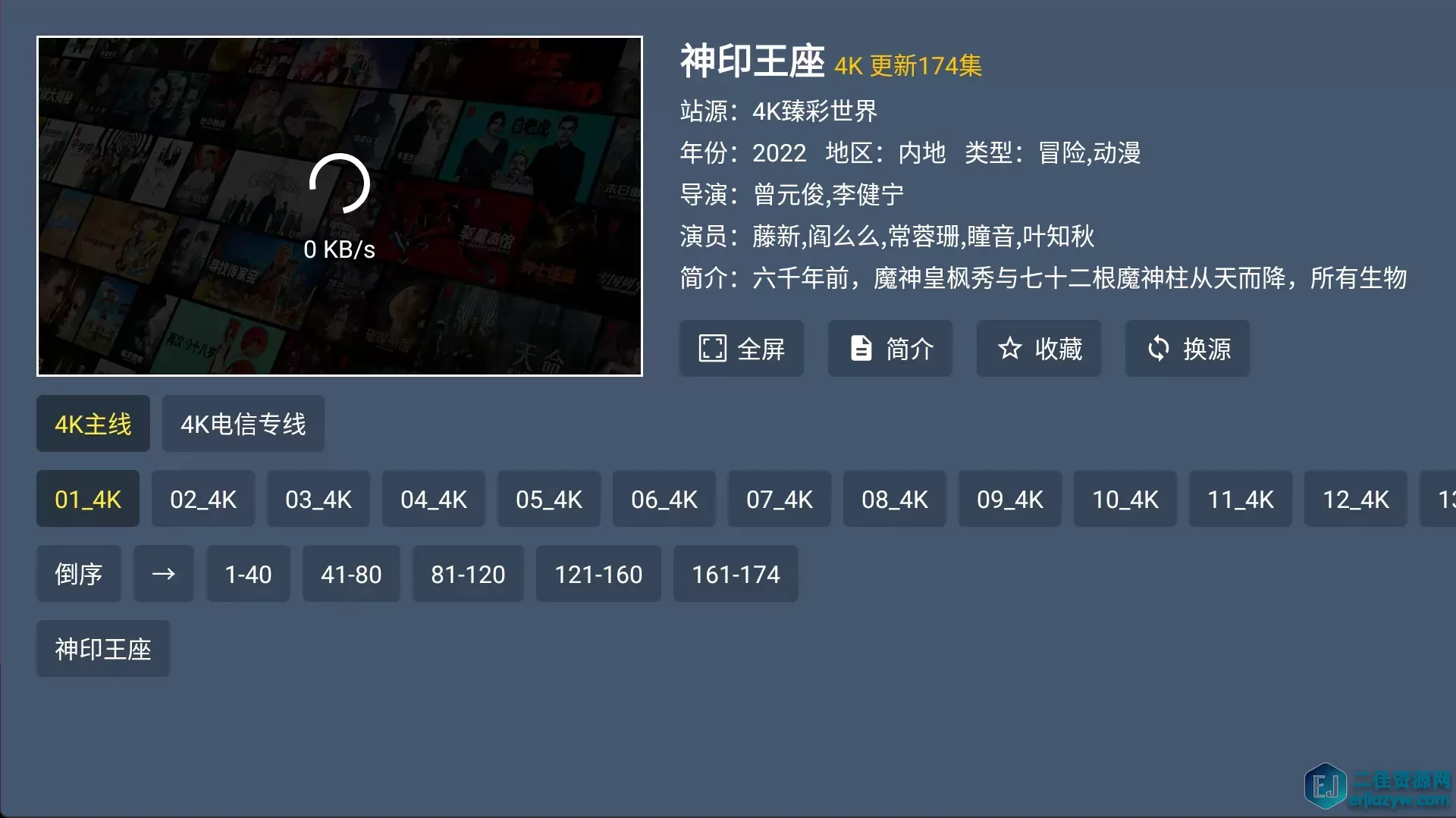Select the 4K主线 source tab
Image resolution: width=1456 pixels, height=818 pixels.
(x=93, y=424)
